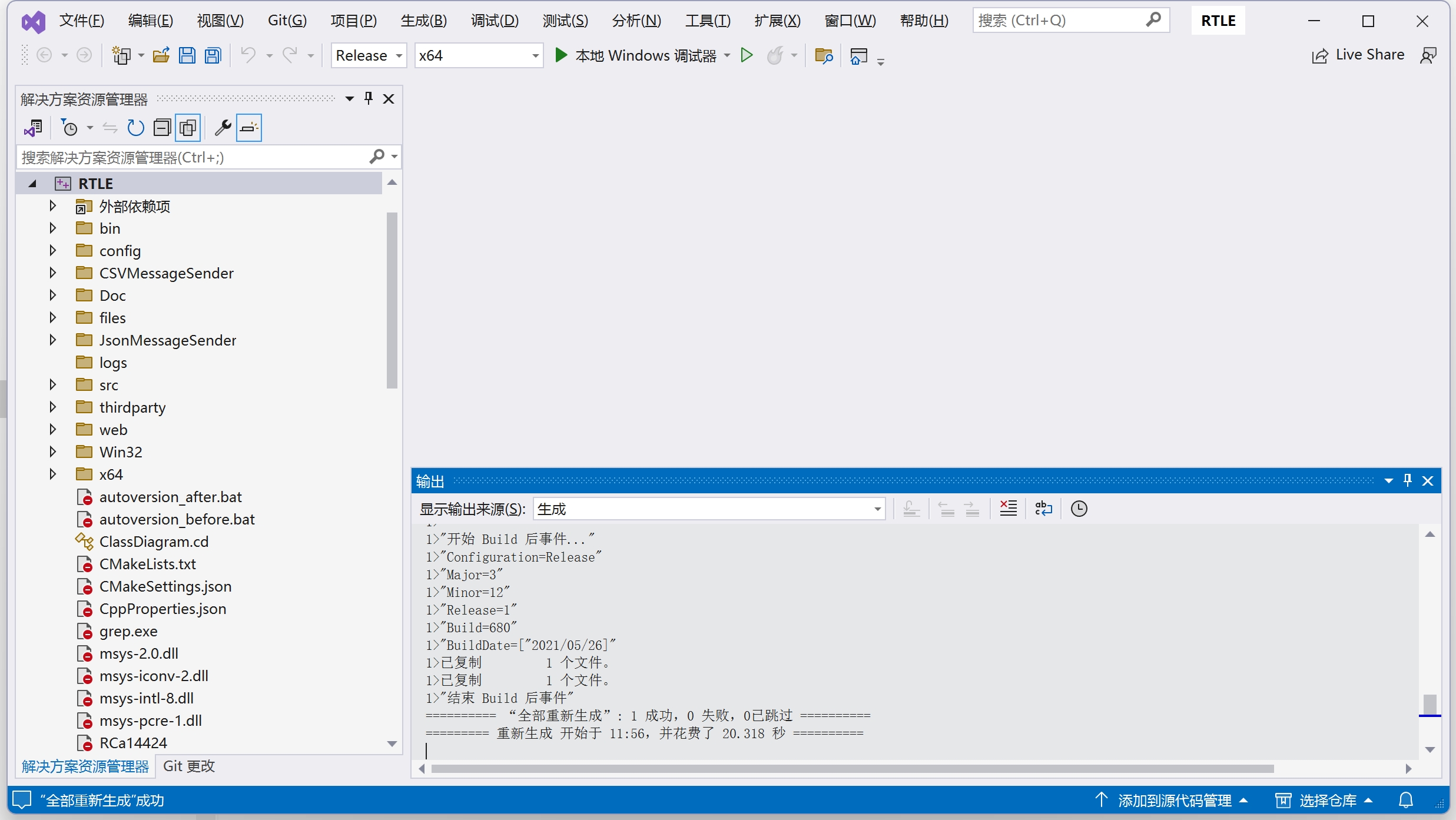This screenshot has width=1456, height=820.
Task: Click the clock timestamp icon in Output toolbar
Action: (1079, 509)
